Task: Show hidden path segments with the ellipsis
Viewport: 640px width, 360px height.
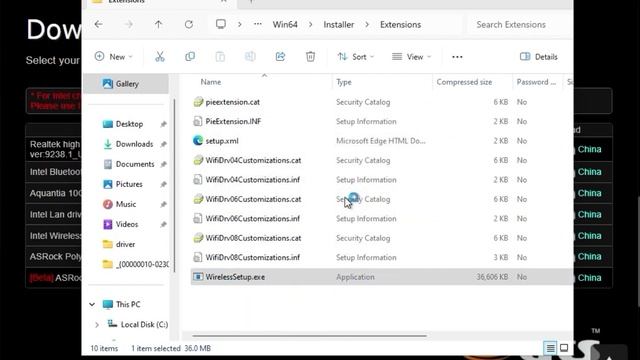Action: point(258,24)
